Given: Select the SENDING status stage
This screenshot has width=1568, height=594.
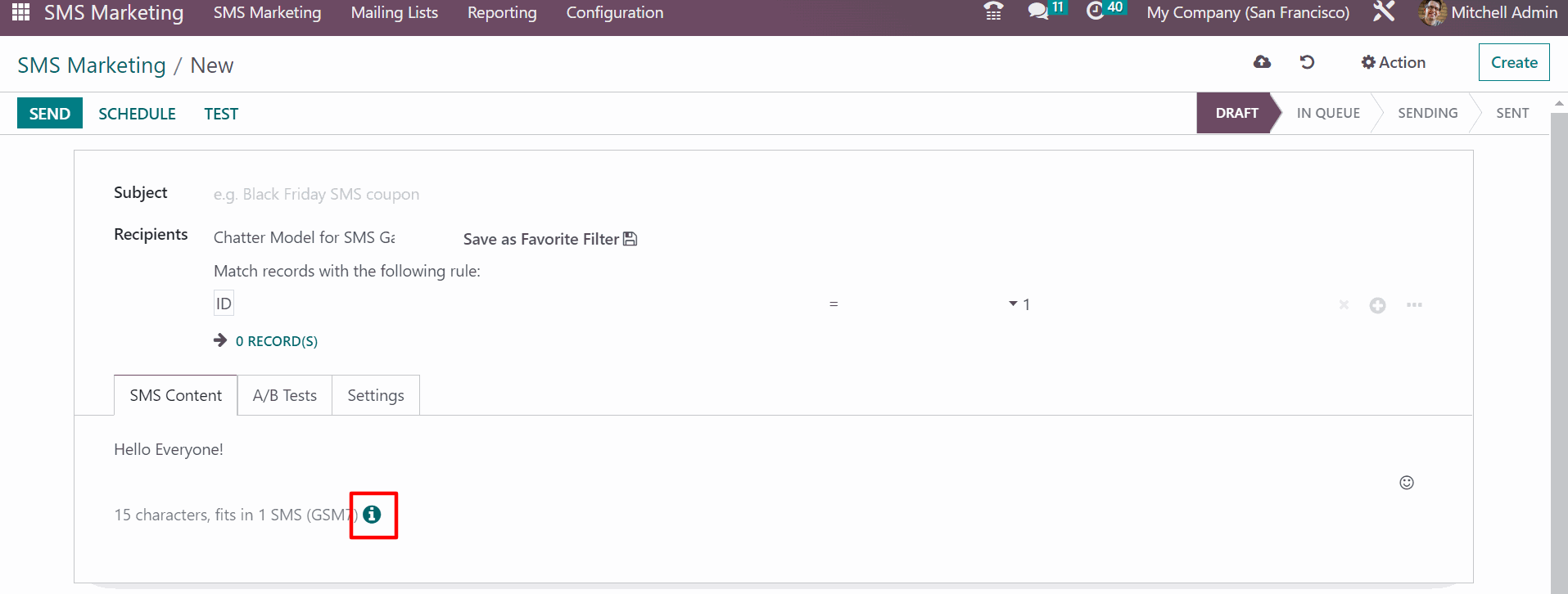Looking at the screenshot, I should coord(1427,113).
